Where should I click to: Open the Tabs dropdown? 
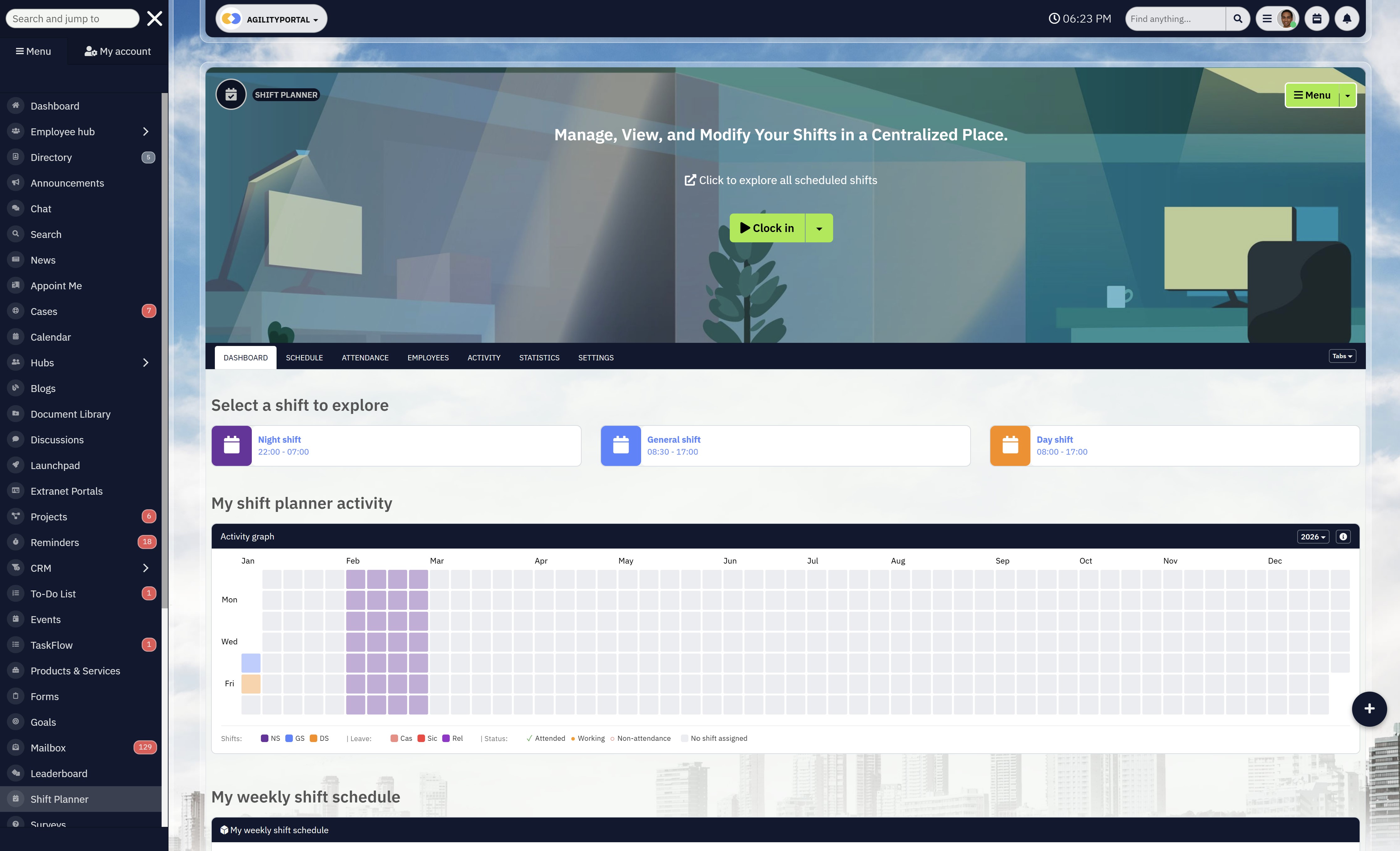(1342, 356)
